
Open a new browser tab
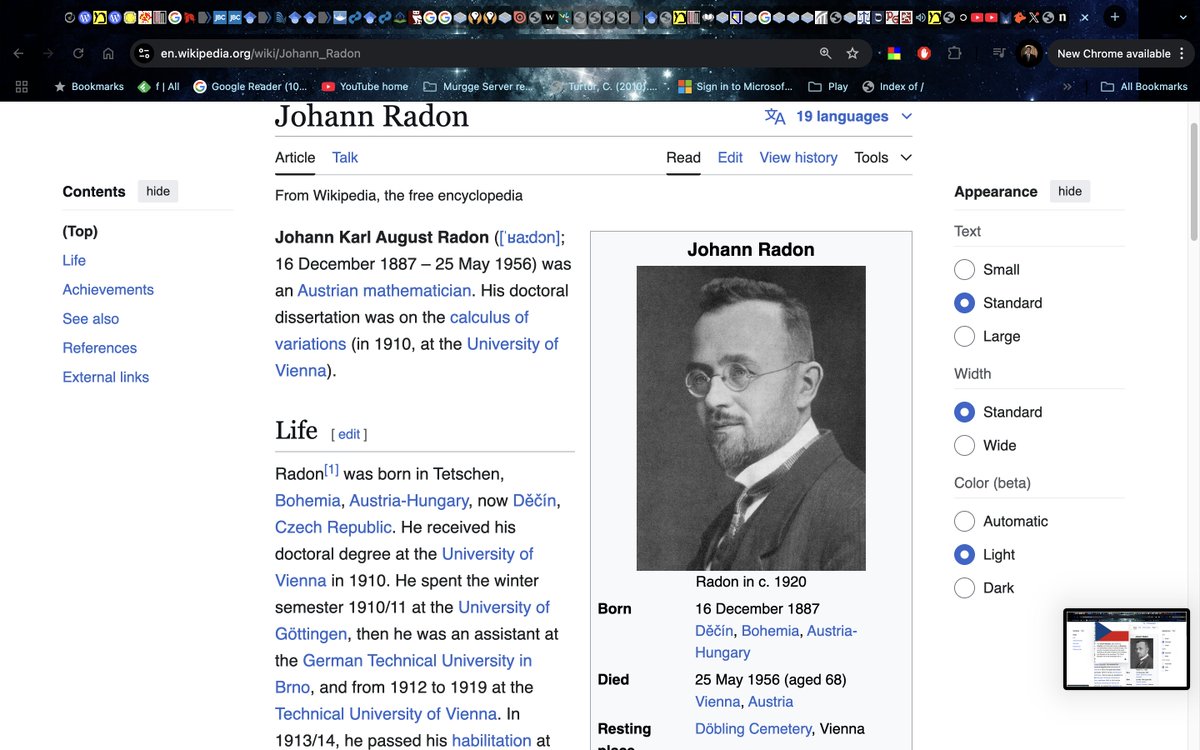1115,17
